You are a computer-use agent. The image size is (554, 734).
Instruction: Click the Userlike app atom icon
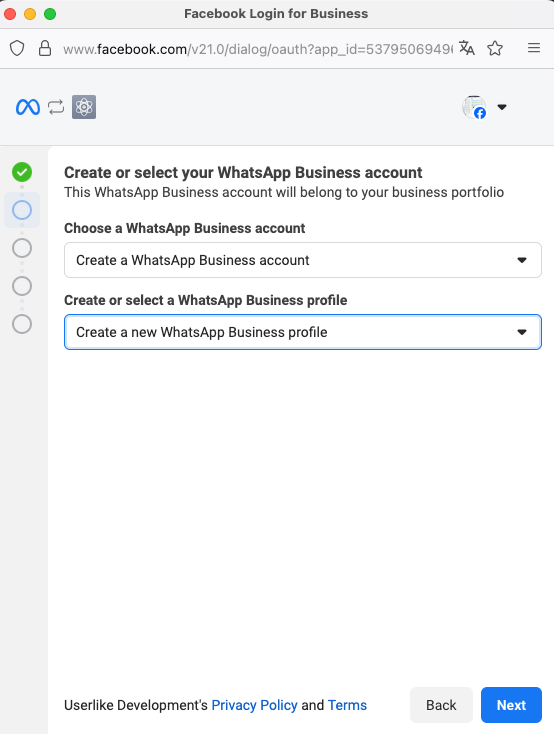click(x=84, y=107)
